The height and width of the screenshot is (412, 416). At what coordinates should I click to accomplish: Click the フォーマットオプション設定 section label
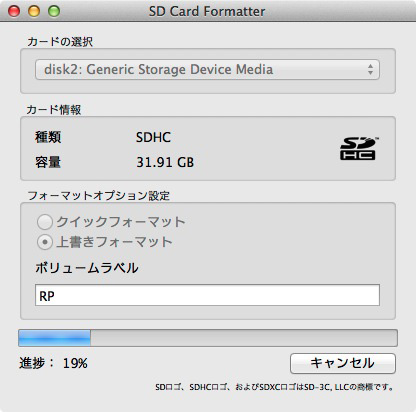click(x=99, y=196)
